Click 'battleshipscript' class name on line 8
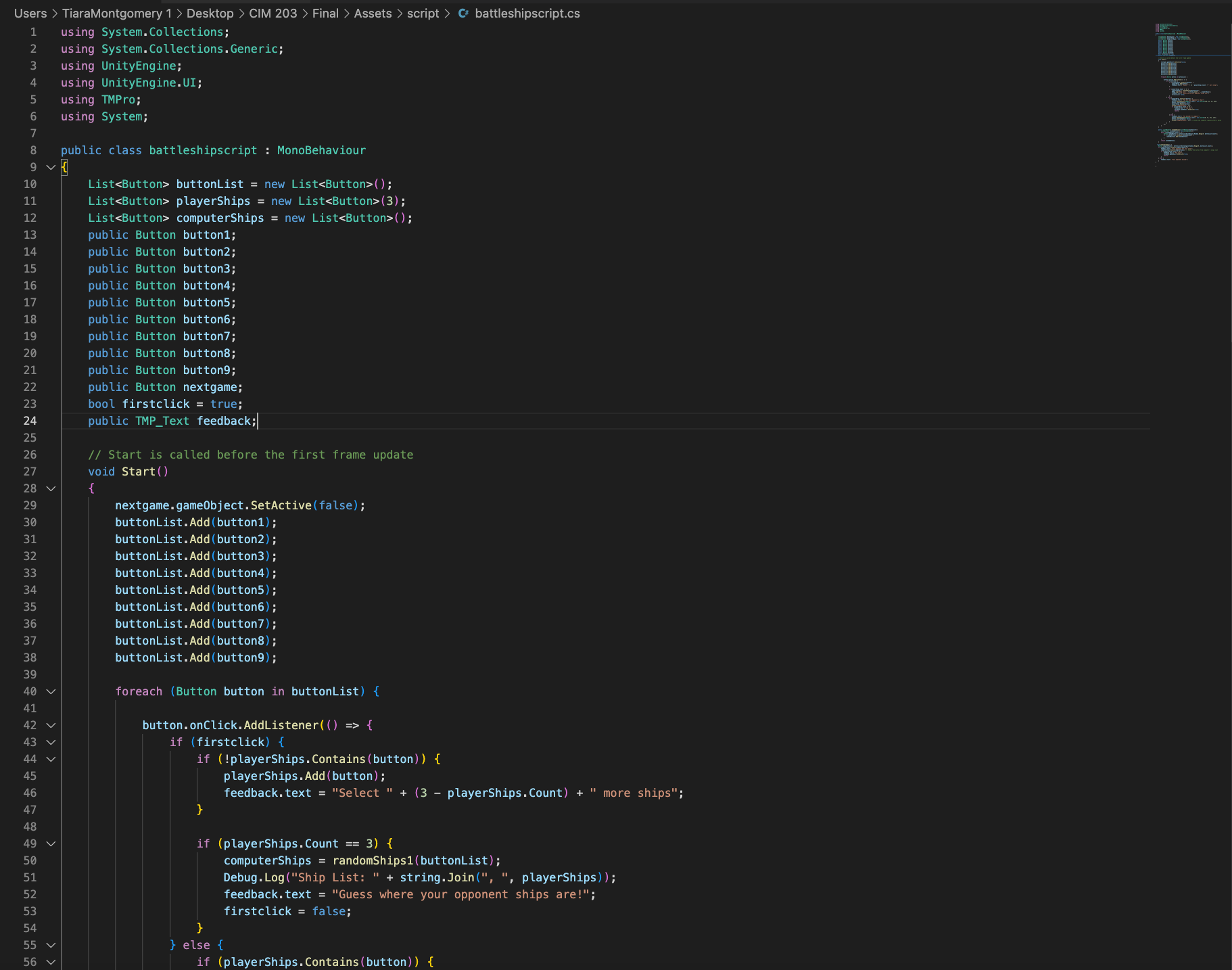The image size is (1232, 970). pyautogui.click(x=203, y=150)
